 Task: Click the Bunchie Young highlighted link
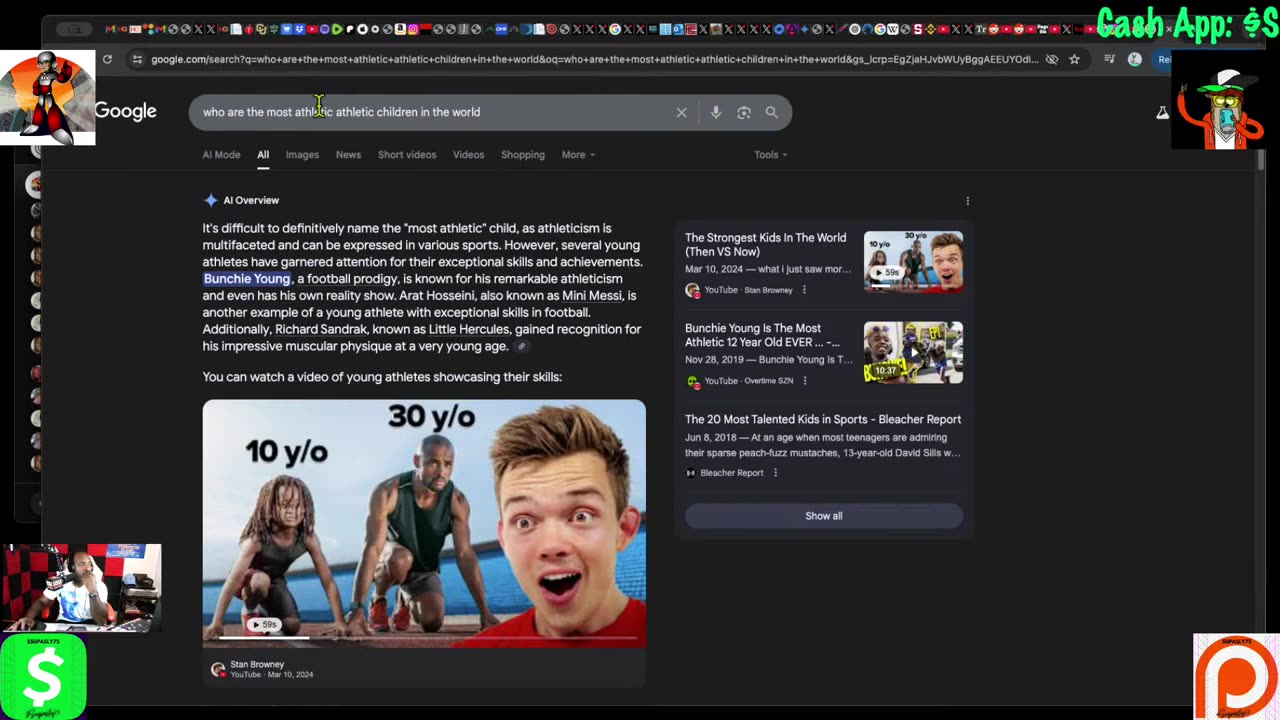[x=247, y=279]
